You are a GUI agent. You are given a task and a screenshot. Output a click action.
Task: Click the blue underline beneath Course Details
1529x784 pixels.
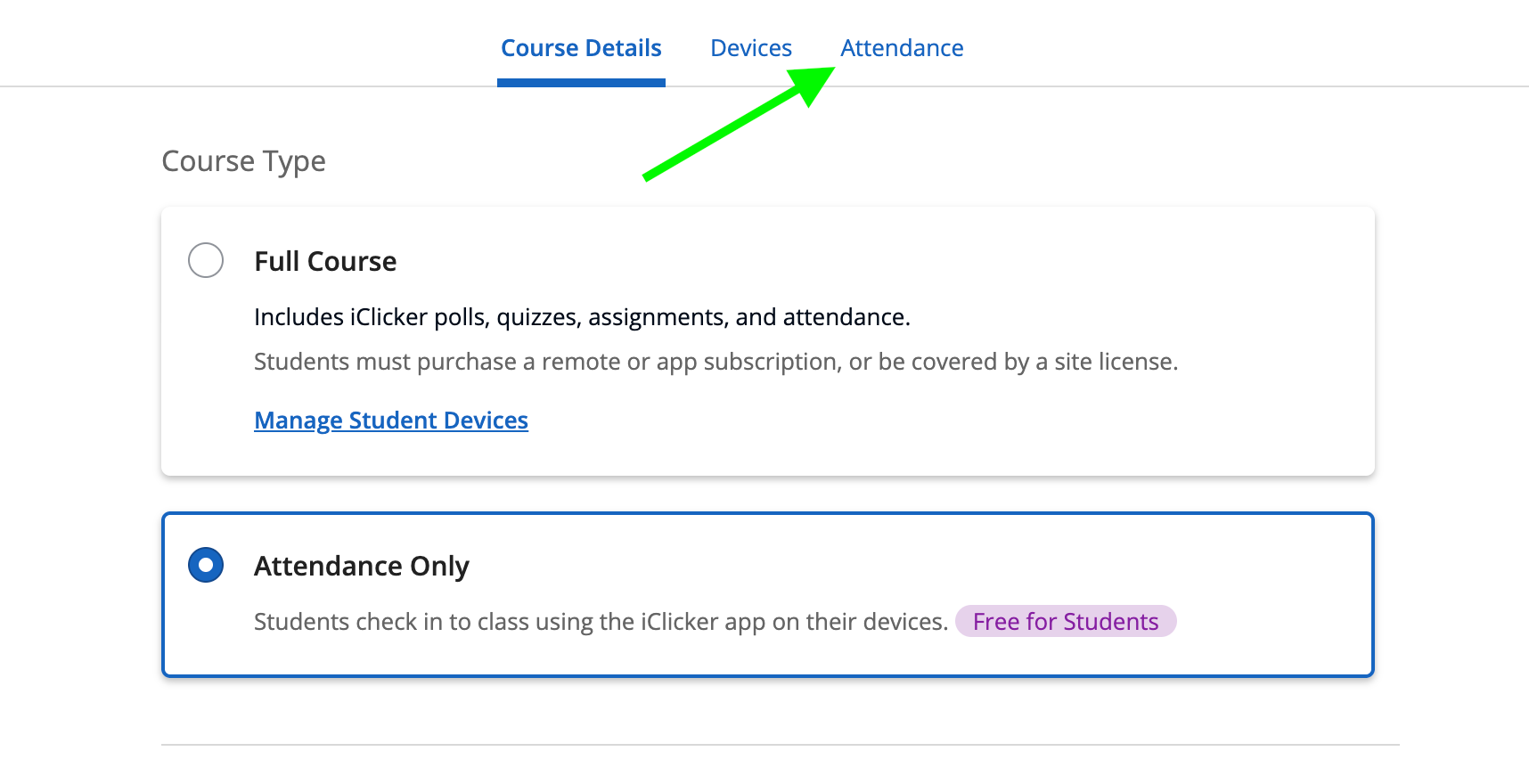tap(581, 83)
